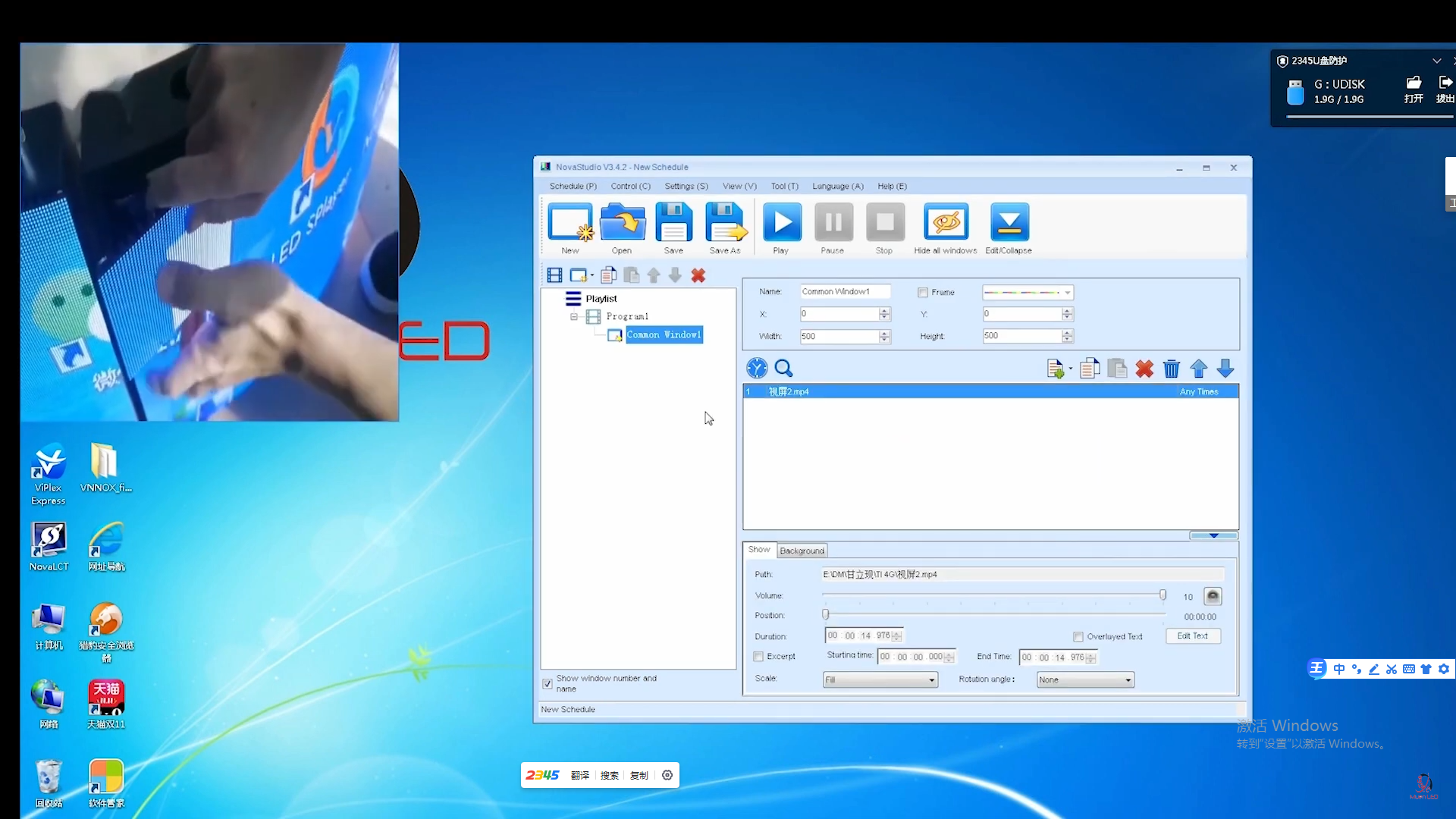
Task: Copy the selected media item
Action: point(1090,369)
